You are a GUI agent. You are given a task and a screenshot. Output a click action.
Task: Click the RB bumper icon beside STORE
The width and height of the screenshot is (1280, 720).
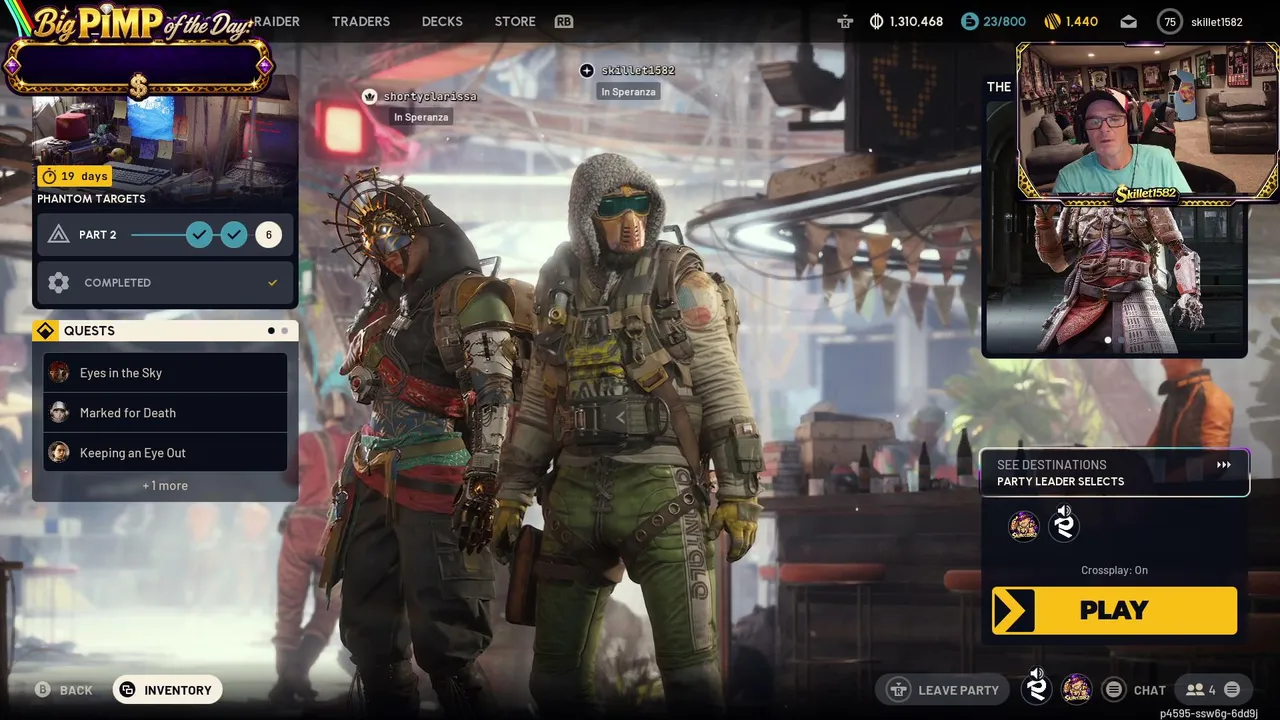(564, 21)
